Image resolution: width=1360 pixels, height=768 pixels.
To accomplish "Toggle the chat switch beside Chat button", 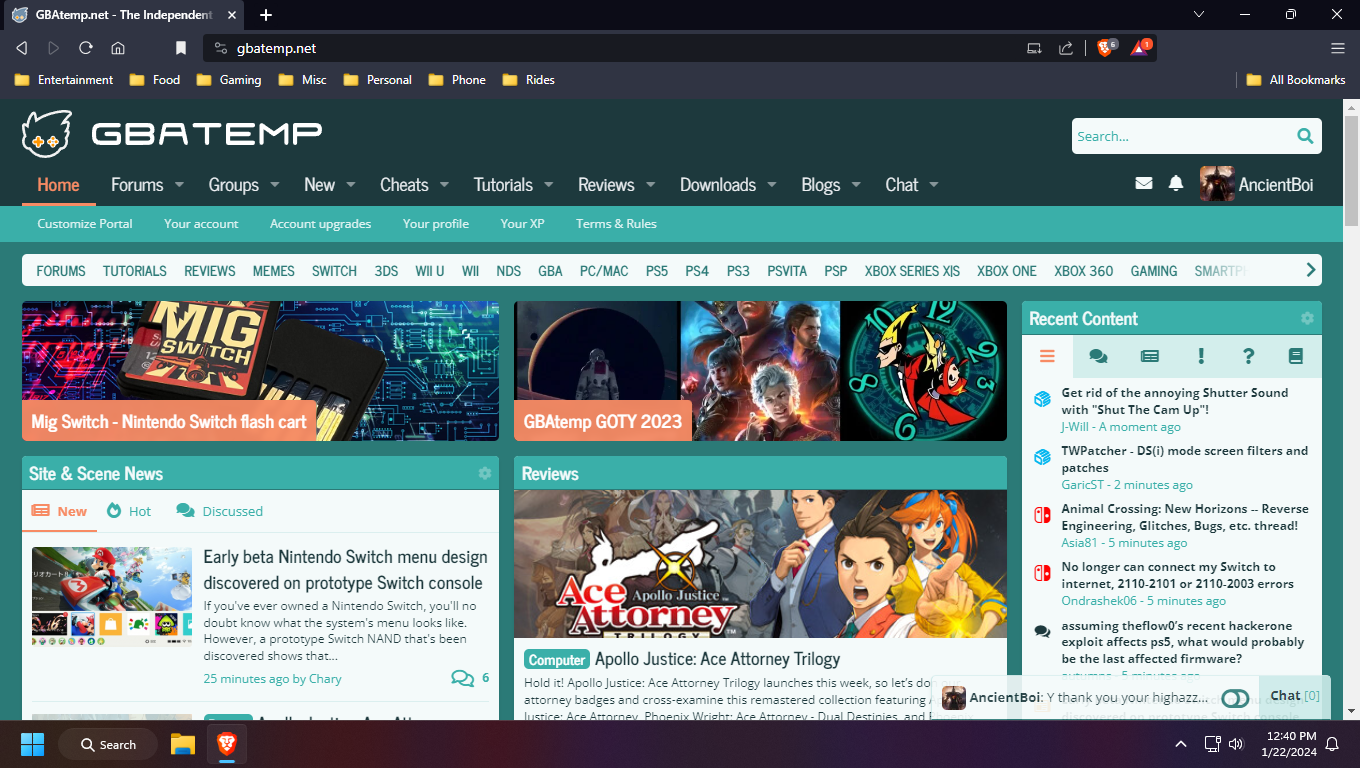I will (x=1235, y=698).
